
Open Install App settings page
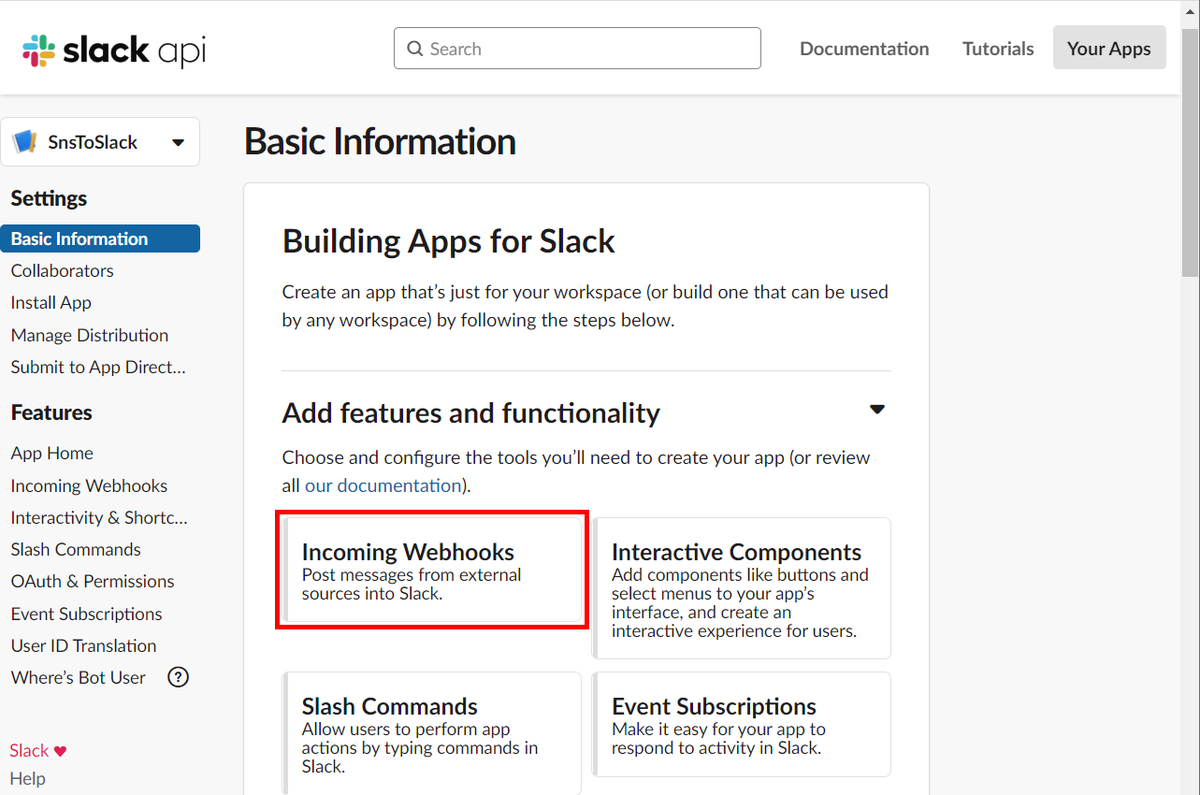coord(51,302)
